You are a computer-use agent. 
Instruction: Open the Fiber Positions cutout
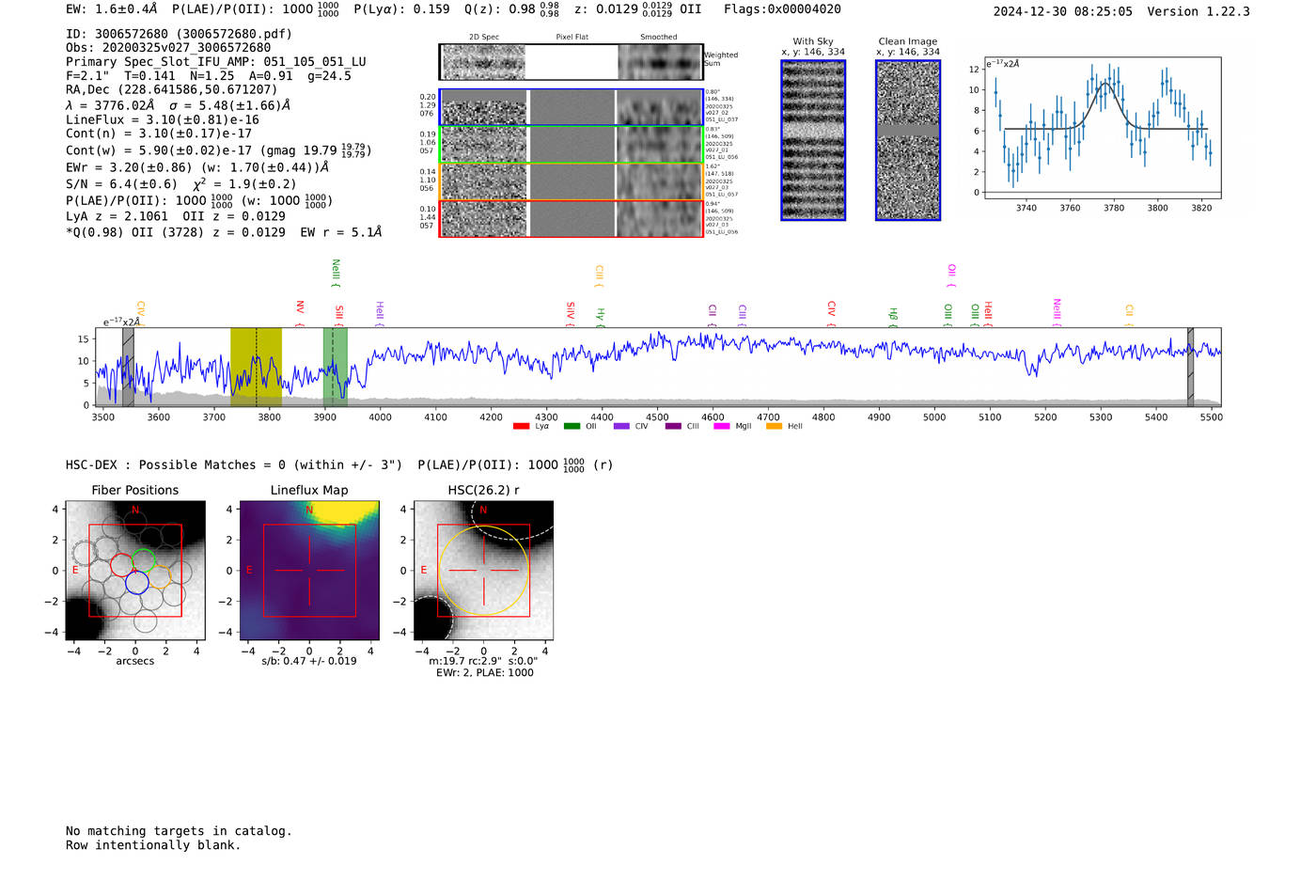[x=135, y=571]
